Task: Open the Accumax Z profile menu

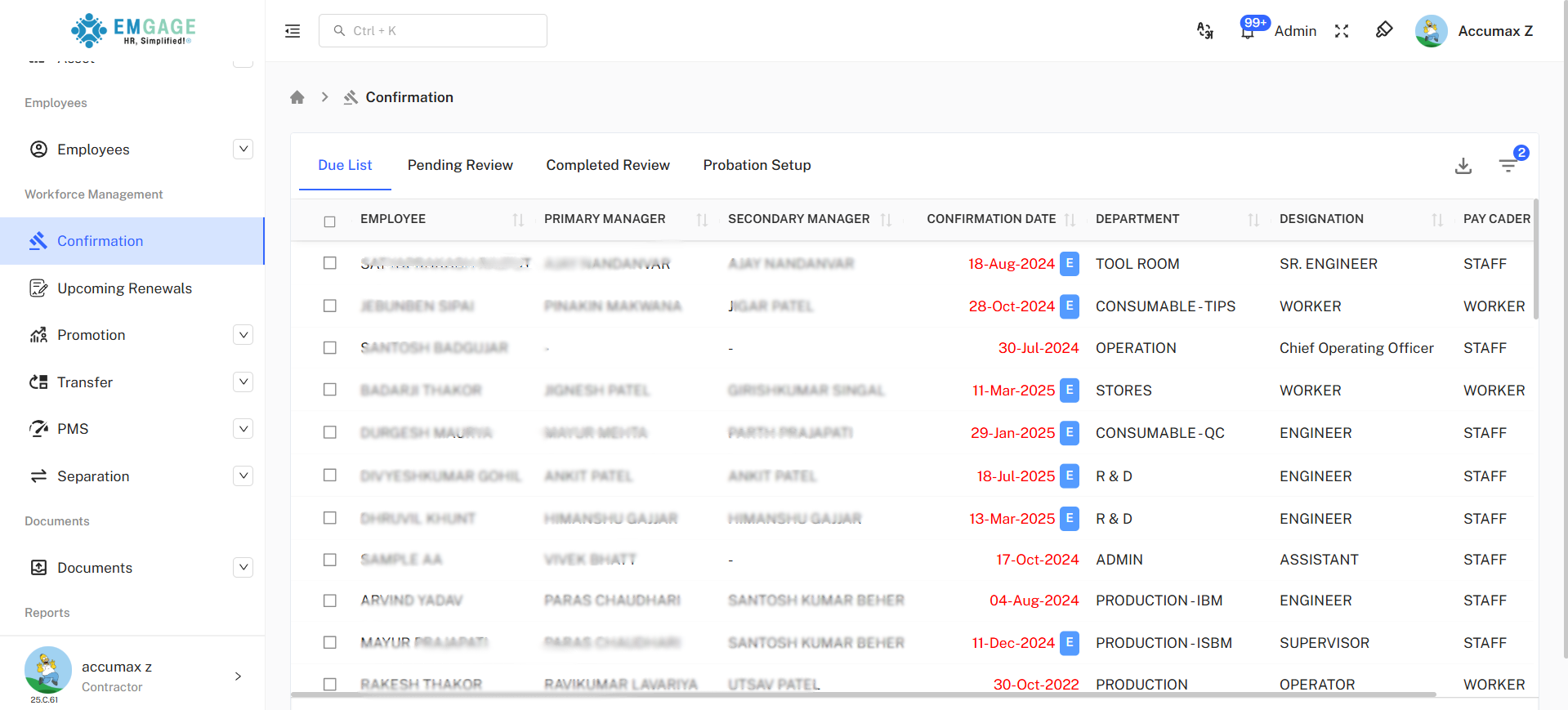Action: pos(1474,31)
